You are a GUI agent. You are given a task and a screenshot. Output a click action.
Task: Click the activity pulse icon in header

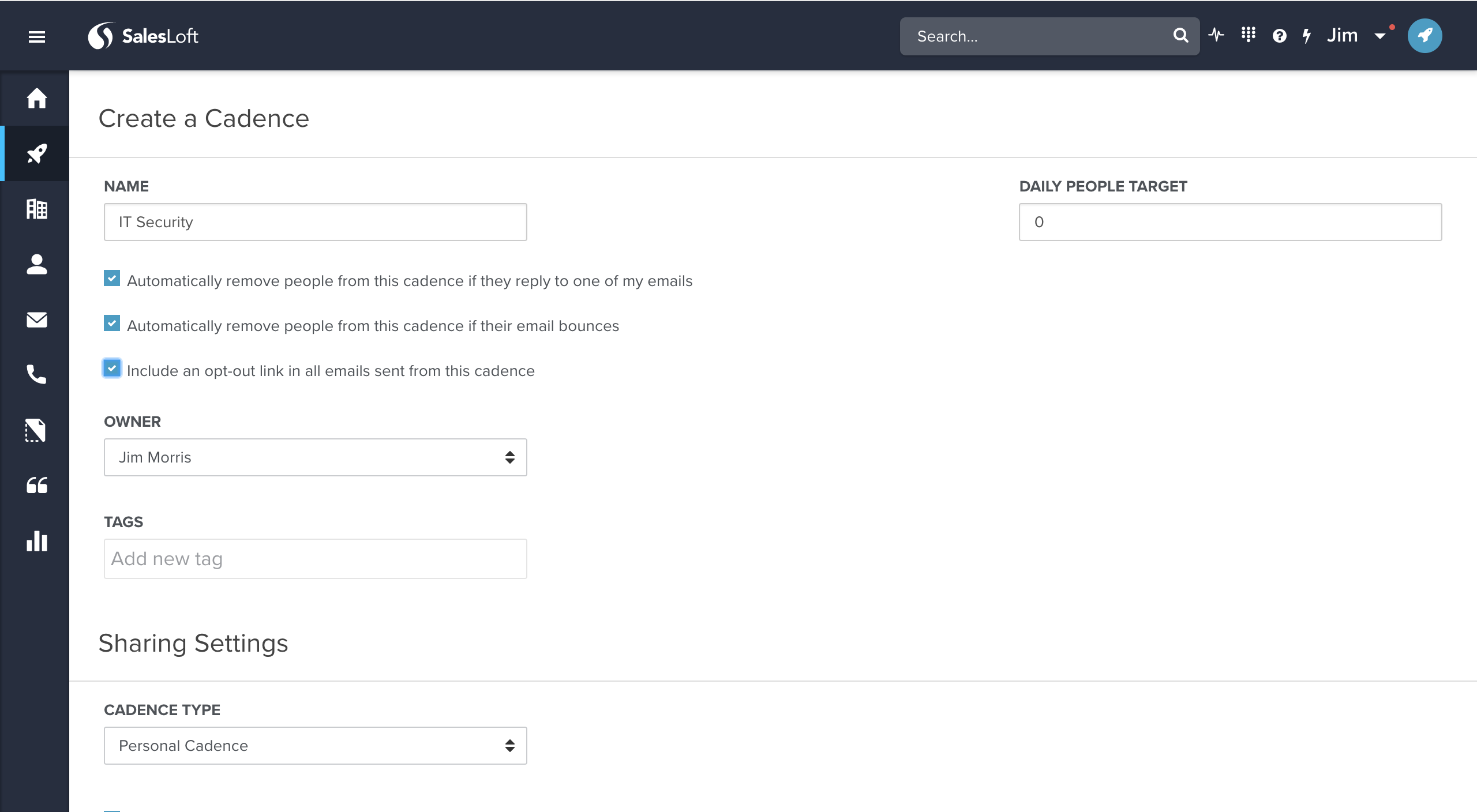[x=1216, y=36]
